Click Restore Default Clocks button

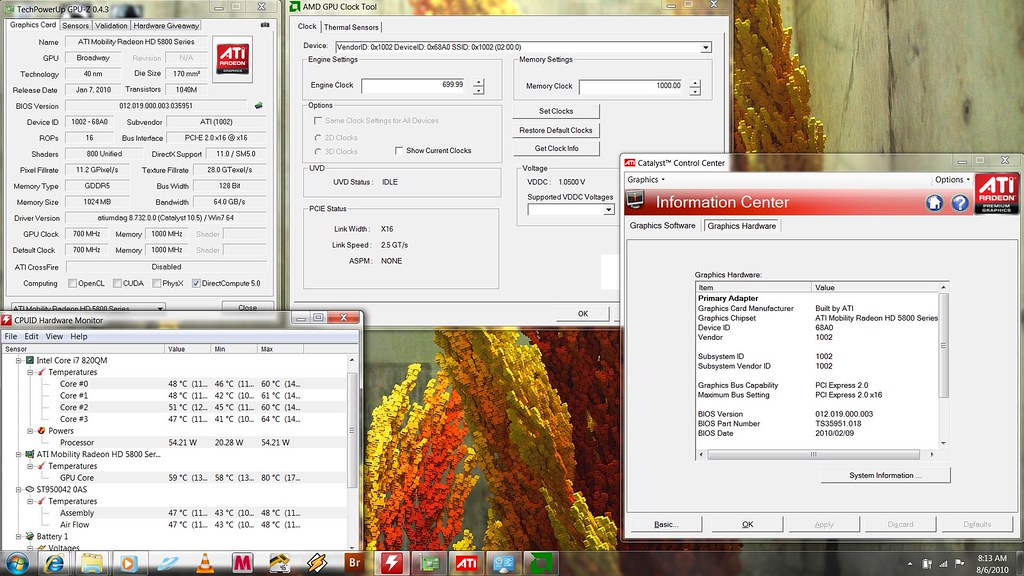click(556, 130)
